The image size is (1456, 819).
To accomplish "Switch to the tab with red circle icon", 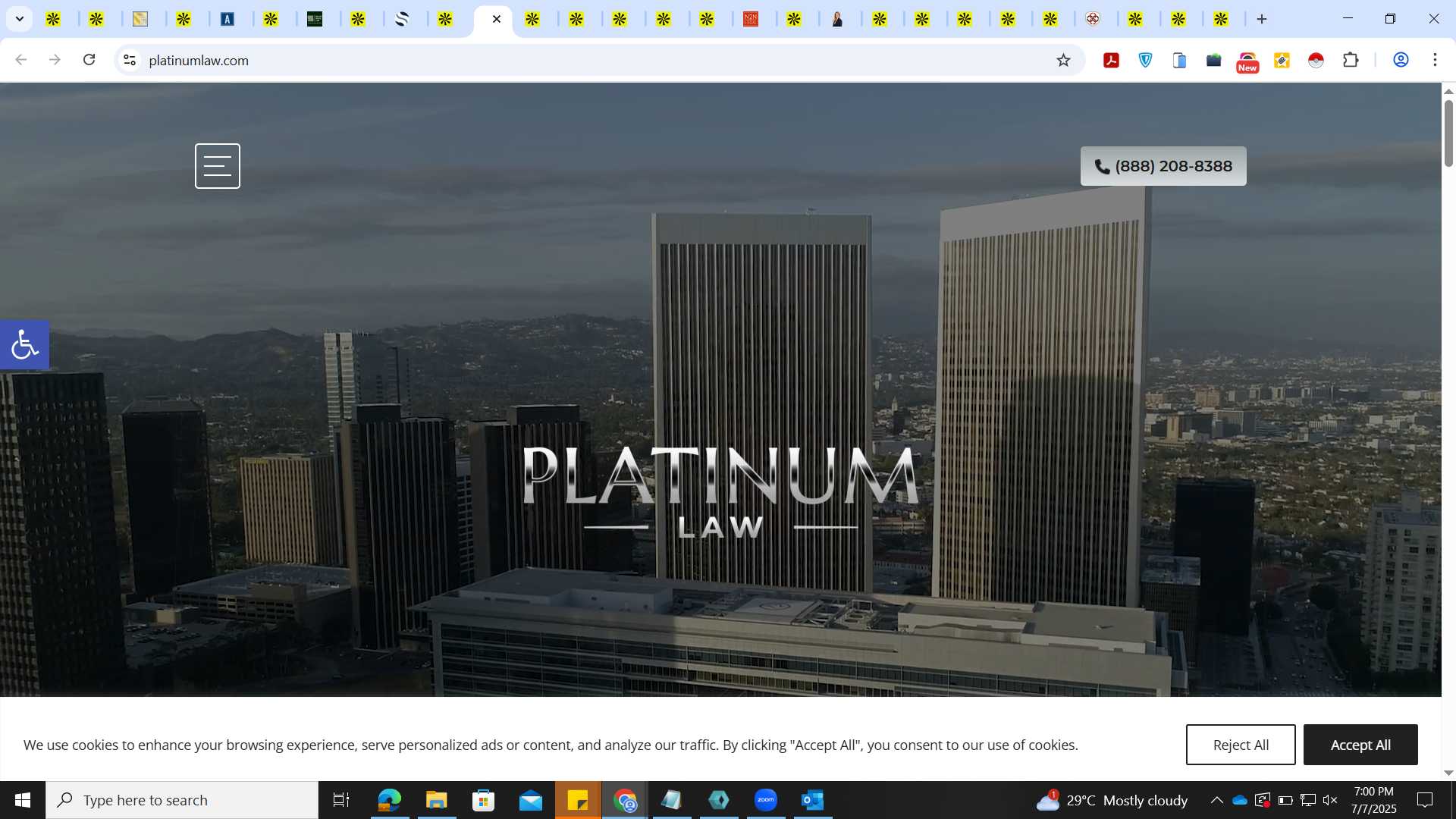I will click(x=1093, y=19).
